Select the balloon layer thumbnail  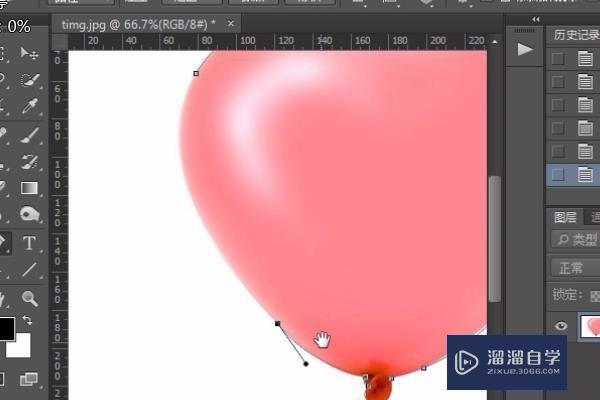click(x=590, y=327)
